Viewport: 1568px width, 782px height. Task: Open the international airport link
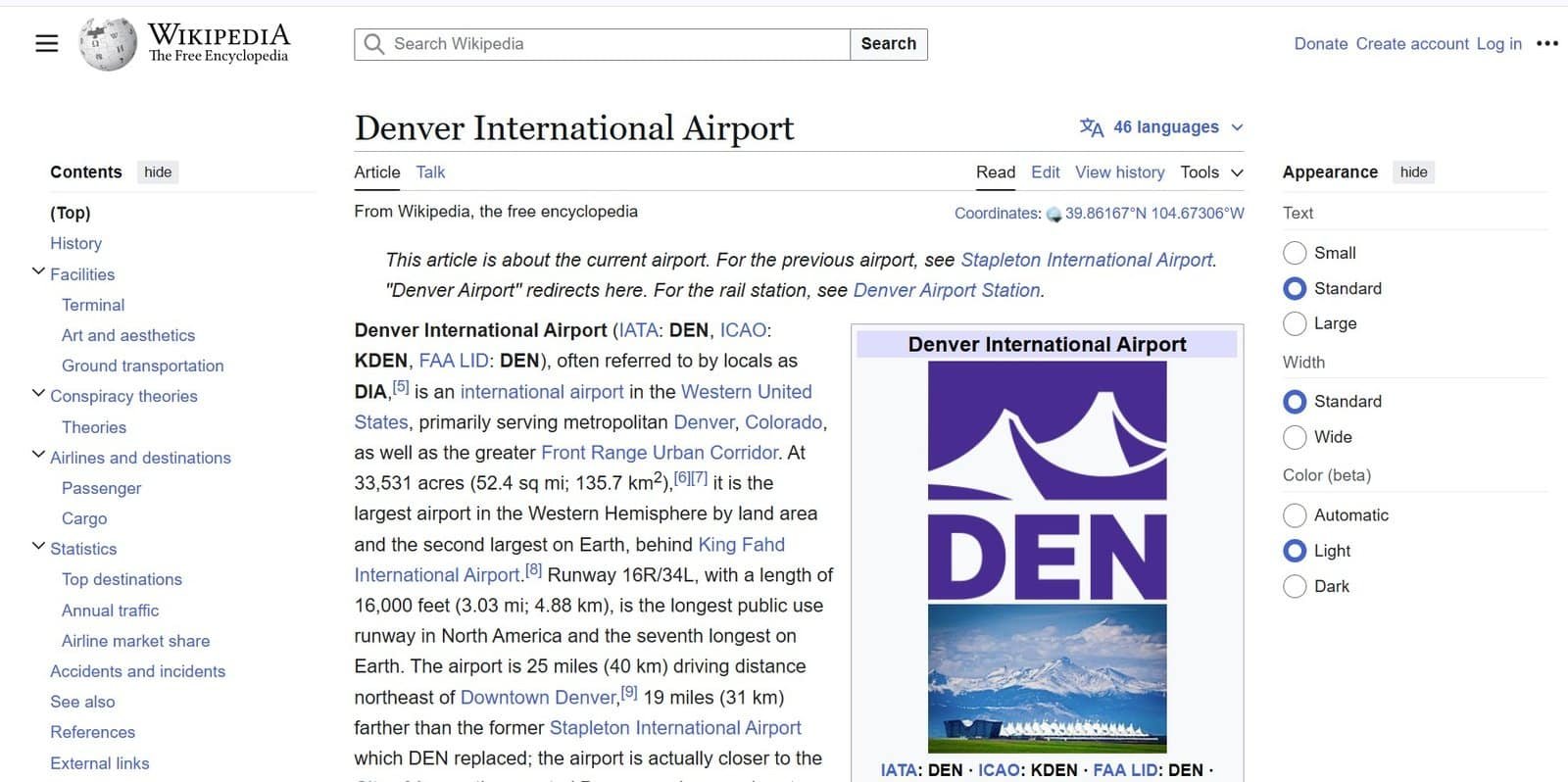tap(542, 392)
